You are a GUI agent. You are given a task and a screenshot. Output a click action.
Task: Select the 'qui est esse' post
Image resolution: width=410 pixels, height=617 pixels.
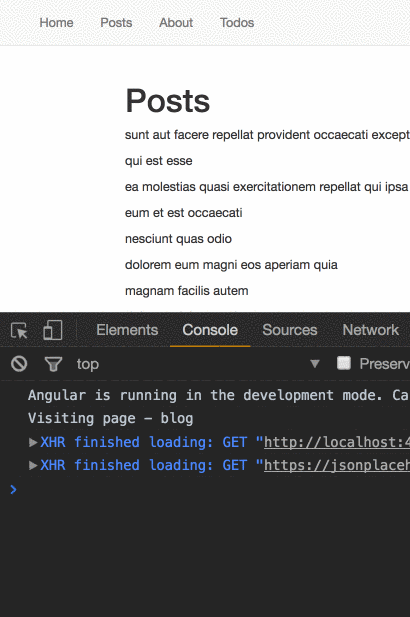point(159,161)
